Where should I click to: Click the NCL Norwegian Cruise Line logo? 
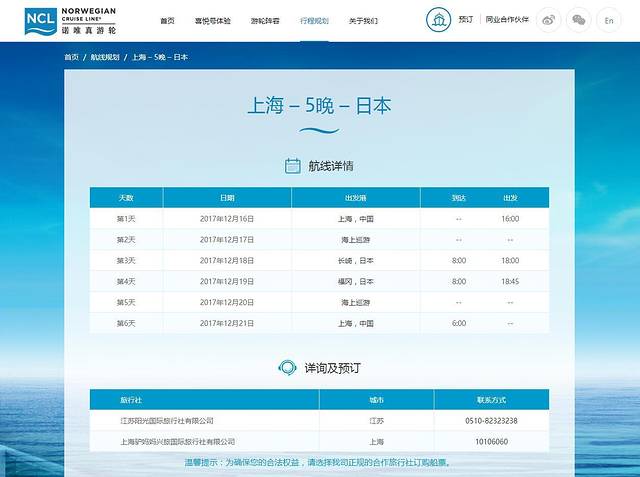[70, 21]
